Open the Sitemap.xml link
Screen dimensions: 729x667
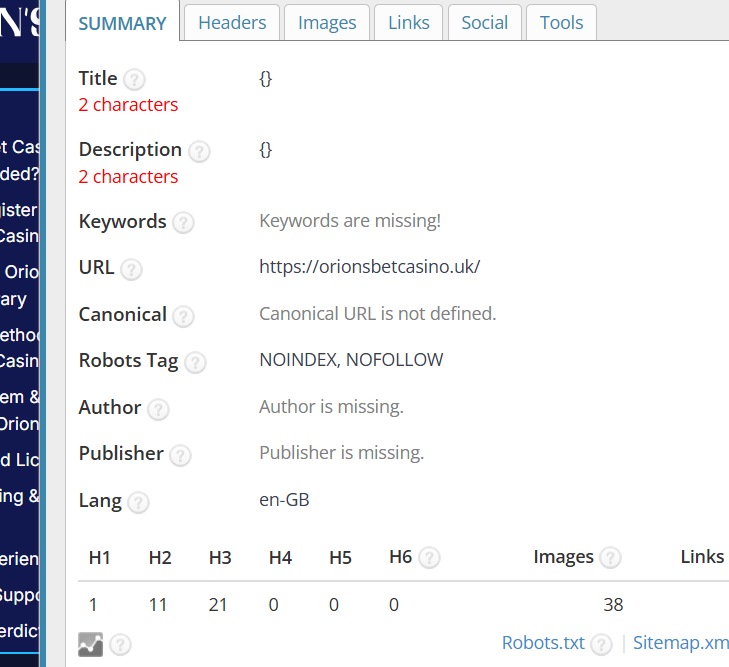coord(681,643)
